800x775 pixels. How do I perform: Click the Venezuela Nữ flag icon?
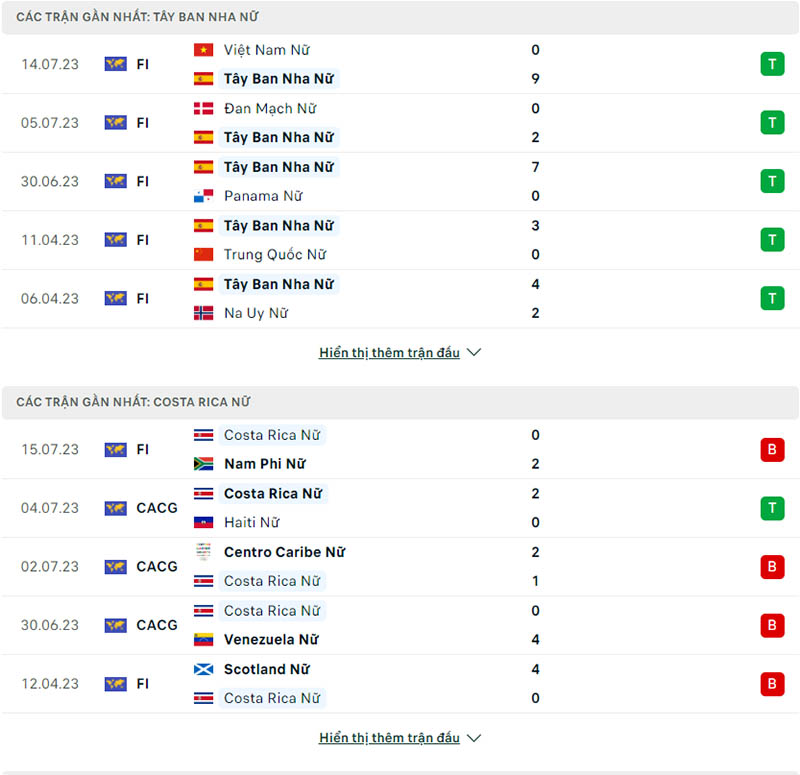pyautogui.click(x=203, y=639)
